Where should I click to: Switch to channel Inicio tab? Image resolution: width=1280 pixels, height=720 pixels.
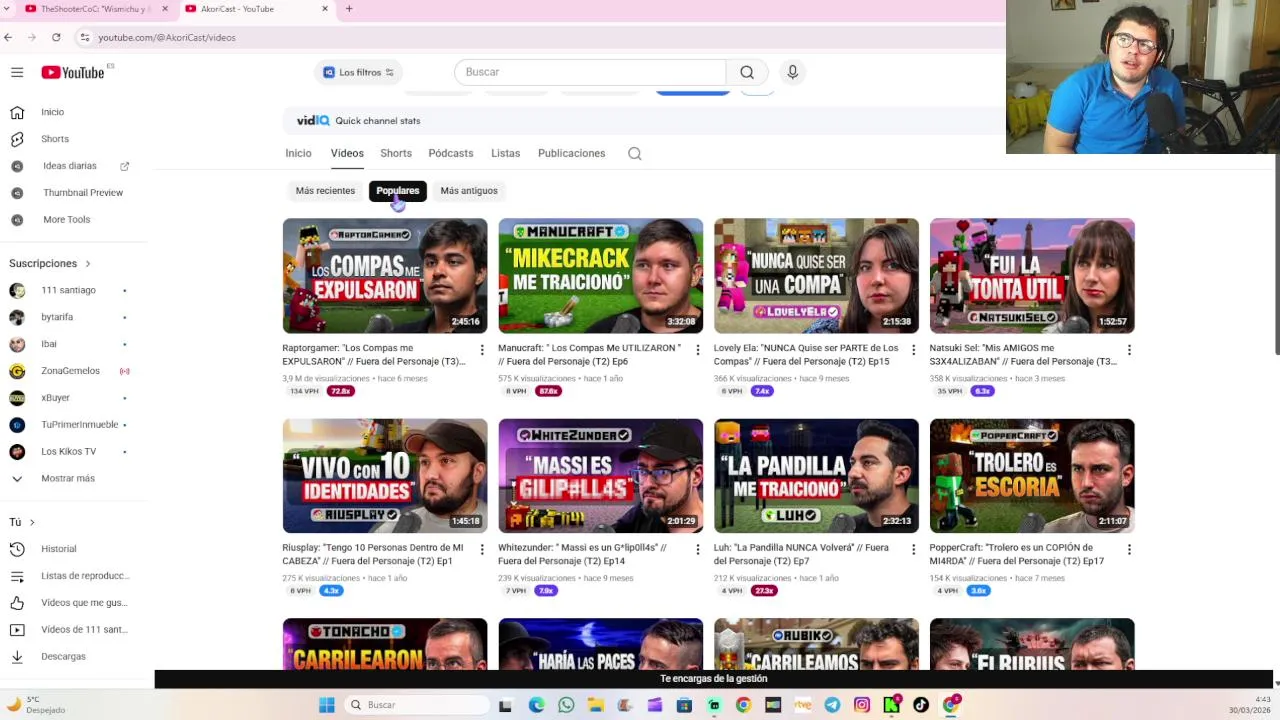[298, 153]
